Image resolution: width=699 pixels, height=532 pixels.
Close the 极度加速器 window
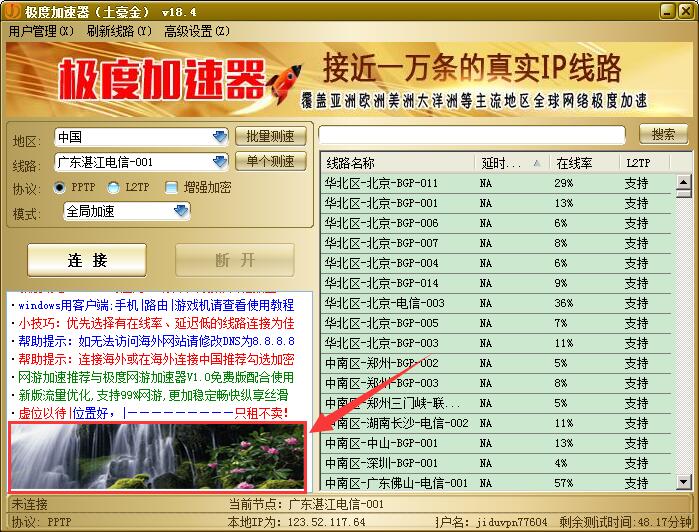(x=686, y=11)
